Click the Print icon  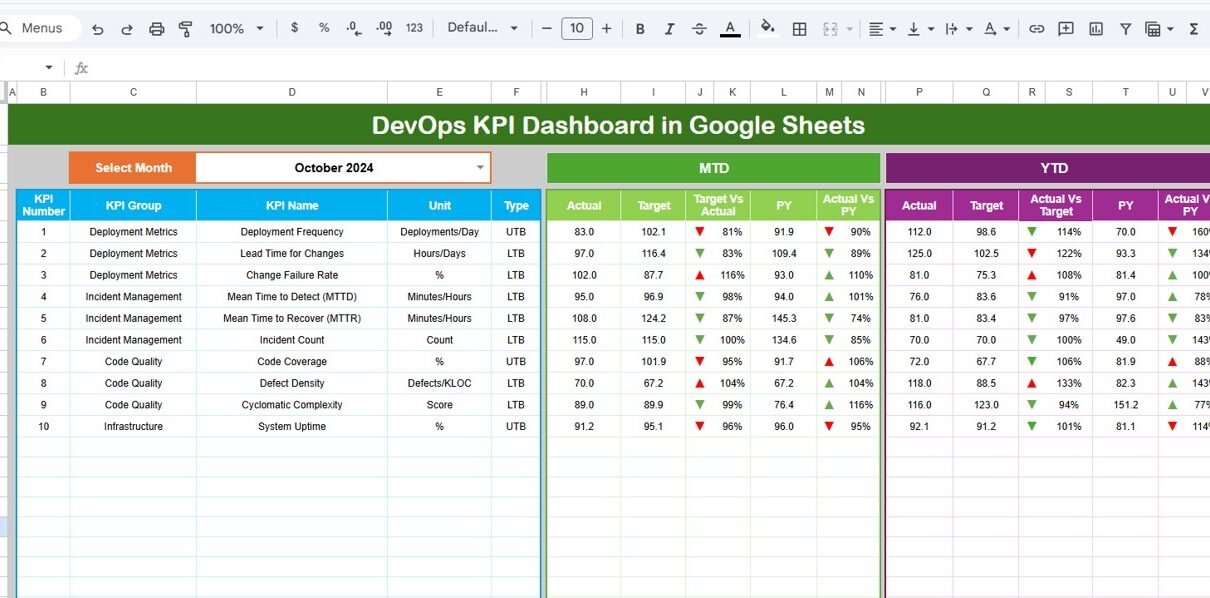pos(156,29)
